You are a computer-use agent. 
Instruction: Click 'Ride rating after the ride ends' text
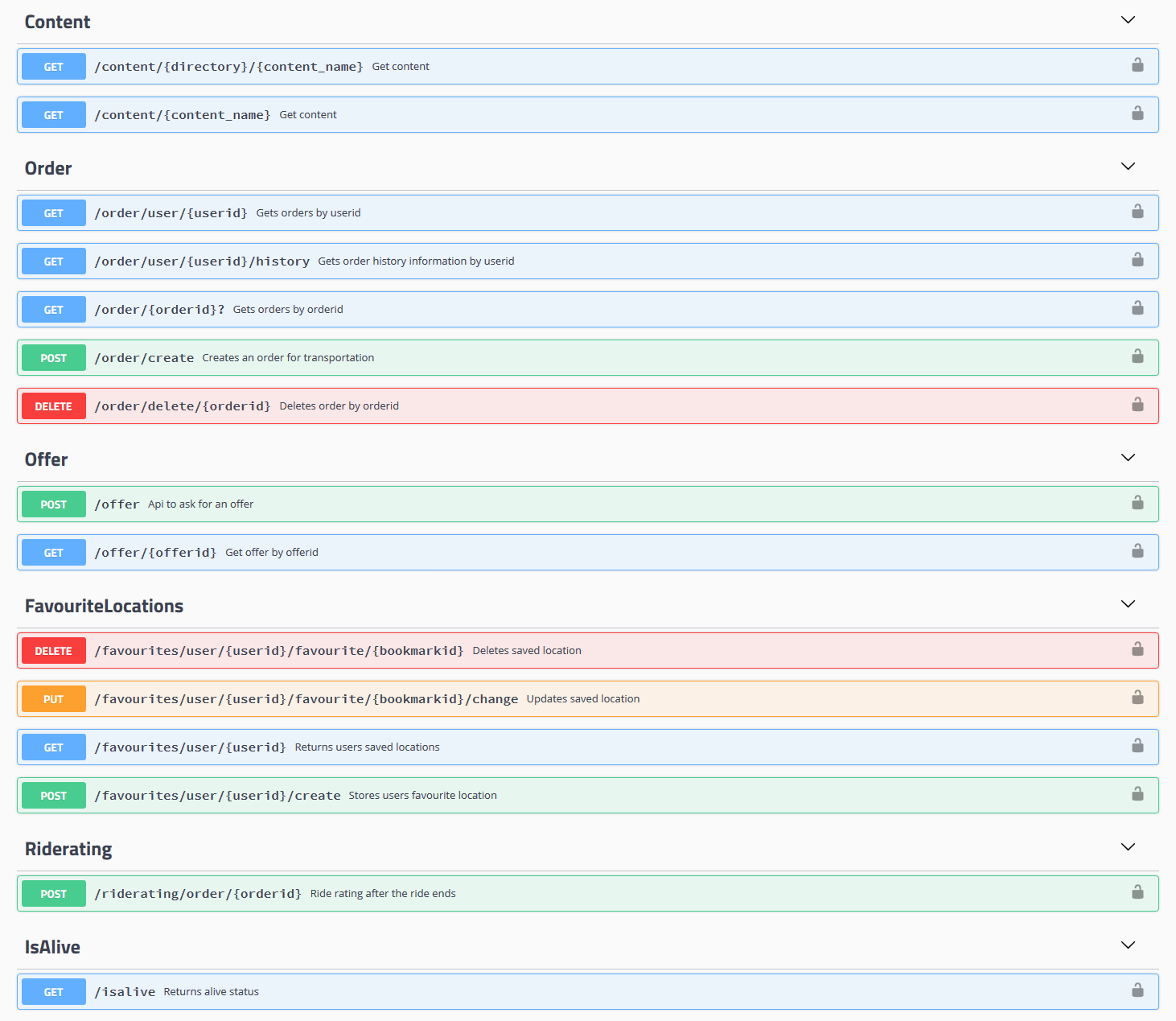[383, 894]
